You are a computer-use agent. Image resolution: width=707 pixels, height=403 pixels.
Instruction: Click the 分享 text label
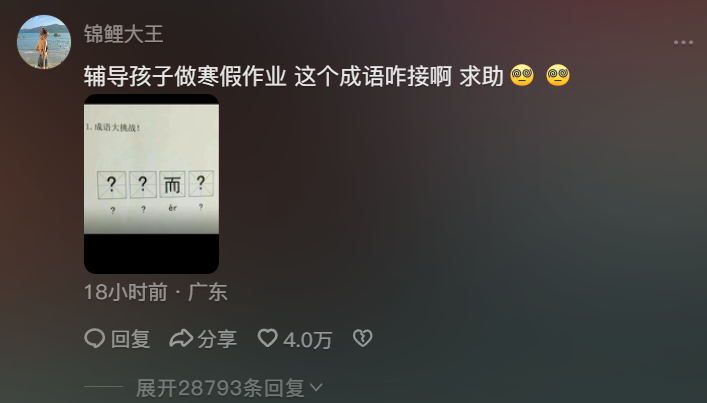(x=217, y=339)
